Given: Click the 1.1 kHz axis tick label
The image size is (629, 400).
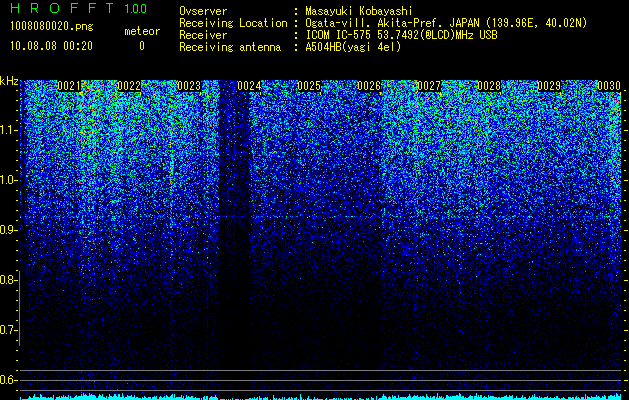Looking at the screenshot, I should 8,130.
